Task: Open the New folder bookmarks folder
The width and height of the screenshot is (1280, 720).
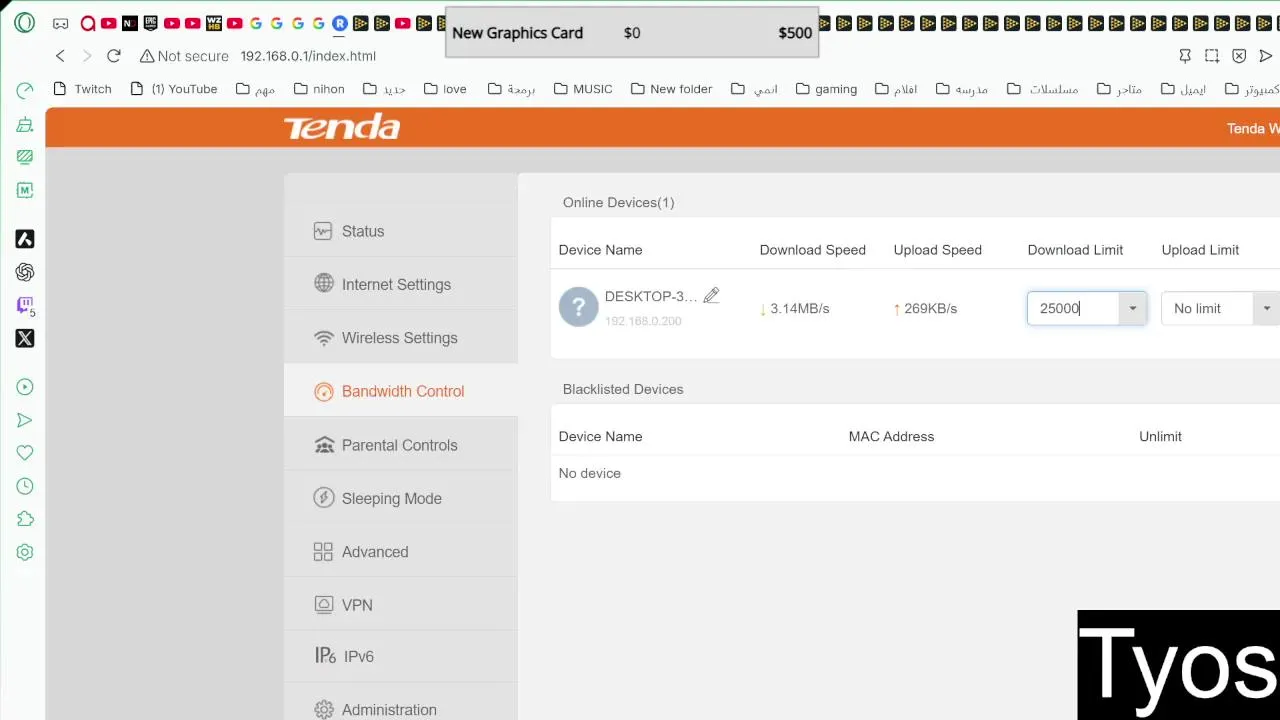Action: (672, 89)
